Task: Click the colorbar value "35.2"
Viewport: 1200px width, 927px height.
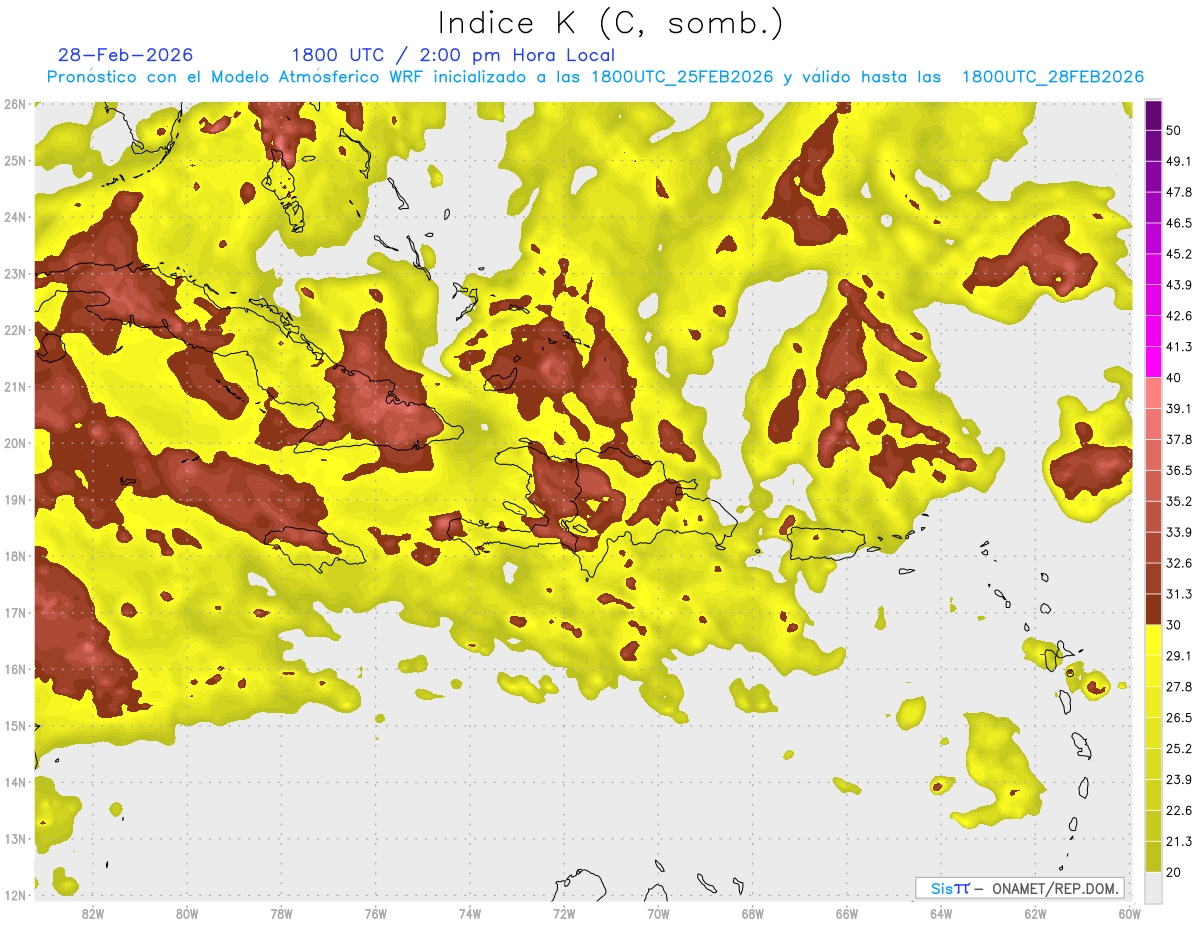Action: pyautogui.click(x=1179, y=501)
